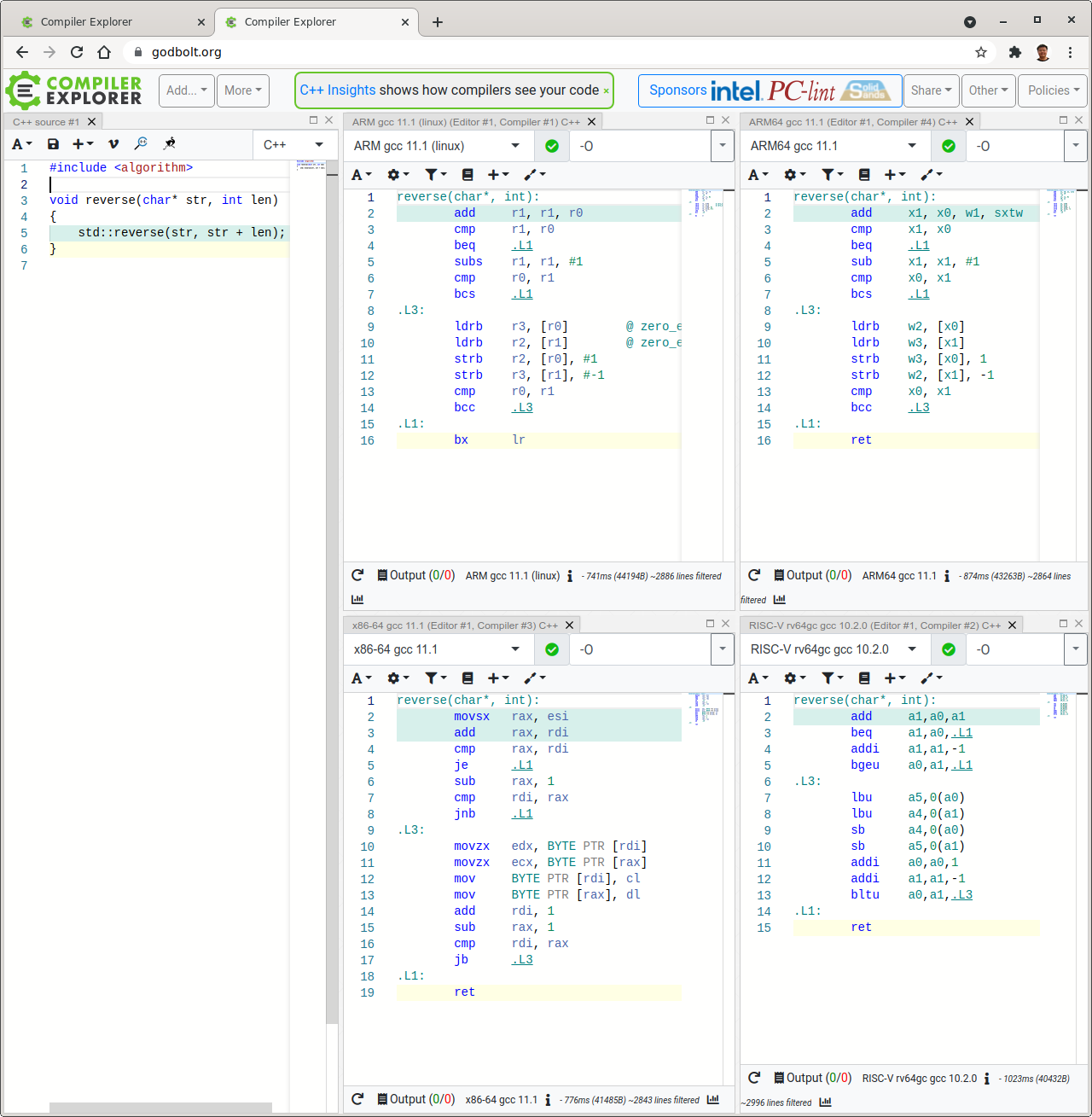The width and height of the screenshot is (1092, 1117).
Task: Open add tool wrench menu in ARM gcc pane
Action: coord(535,174)
